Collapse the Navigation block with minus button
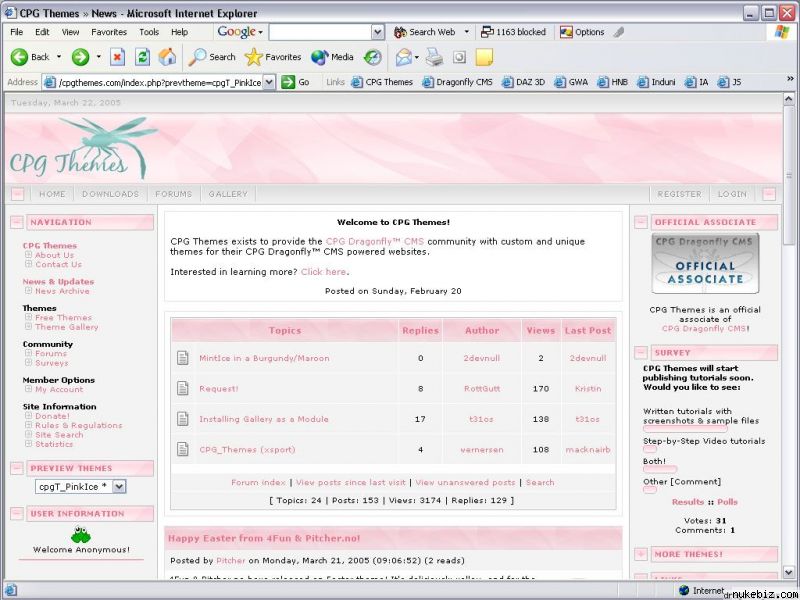Screen dimensions: 800x600 (17, 222)
